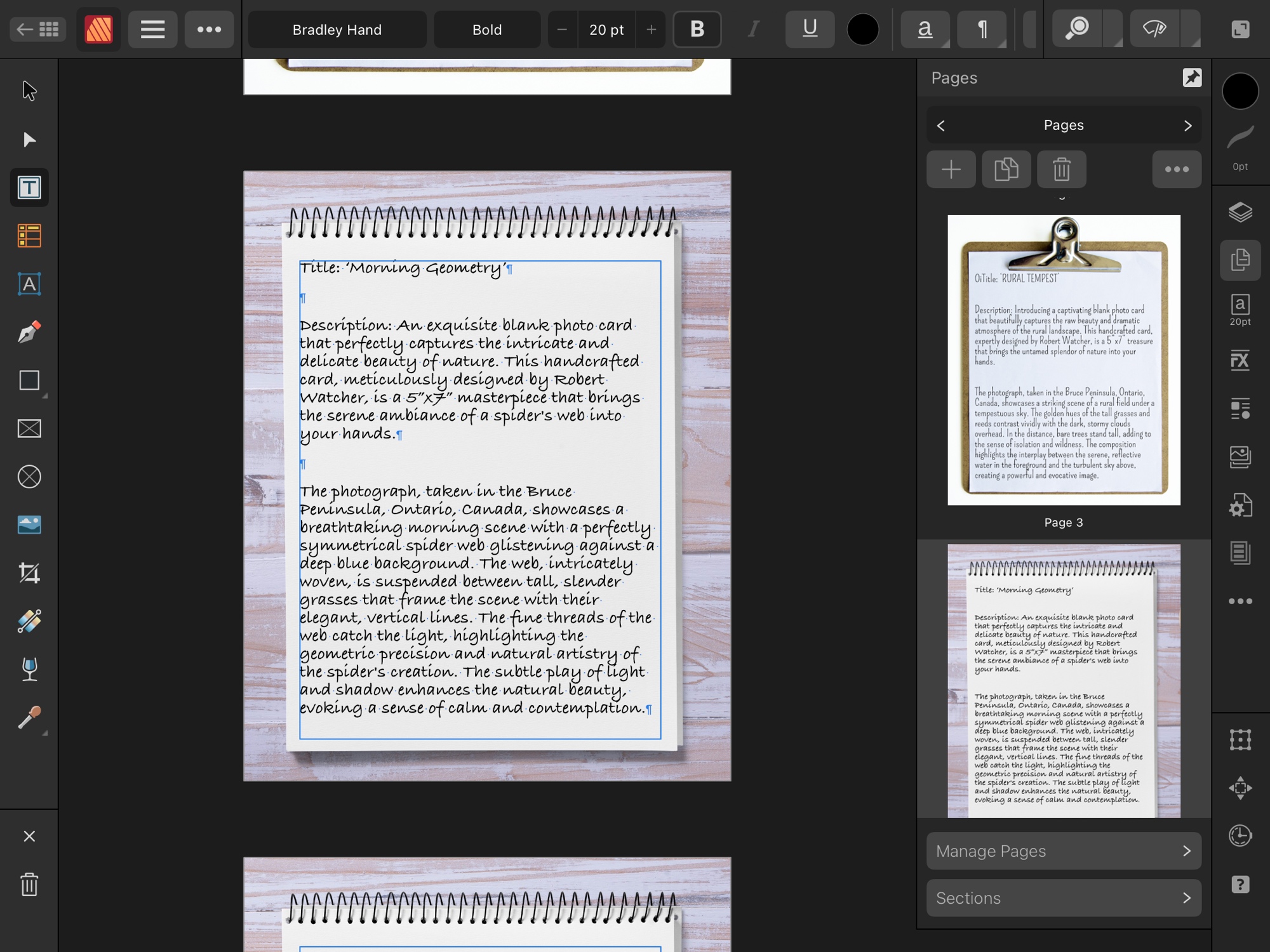This screenshot has height=952, width=1270.
Task: Tap the deselect X icon
Action: [29, 836]
